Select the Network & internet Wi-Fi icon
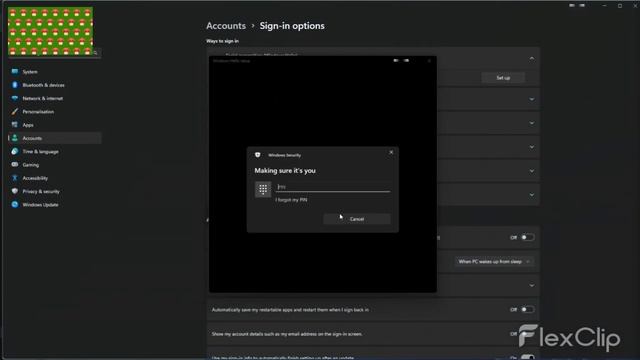Image resolution: width=640 pixels, height=360 pixels. tap(15, 98)
